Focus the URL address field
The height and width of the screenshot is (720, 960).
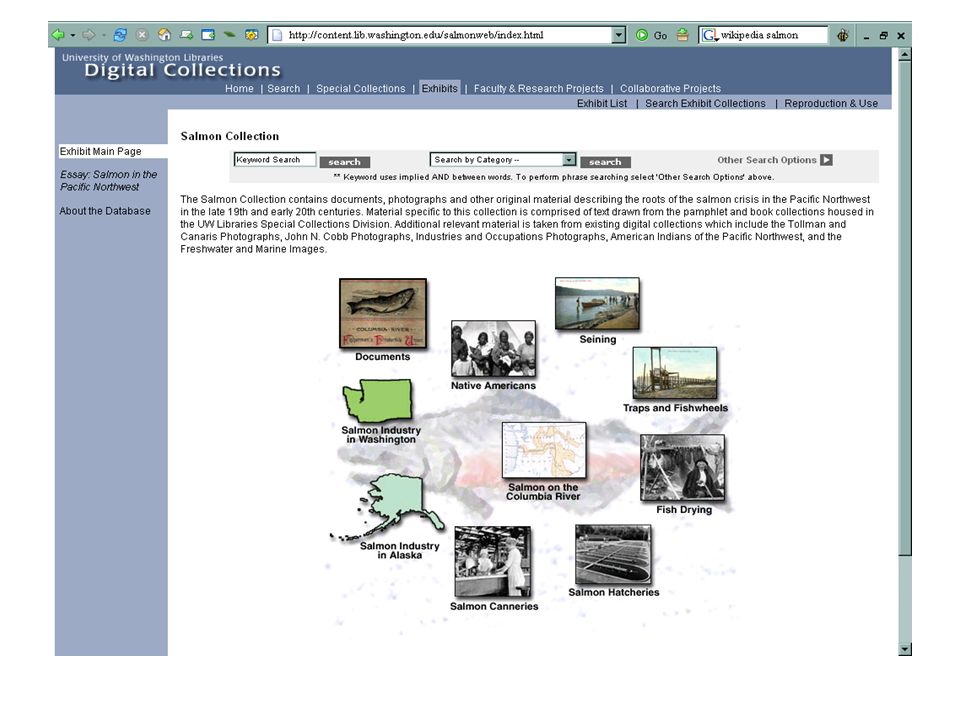448,35
